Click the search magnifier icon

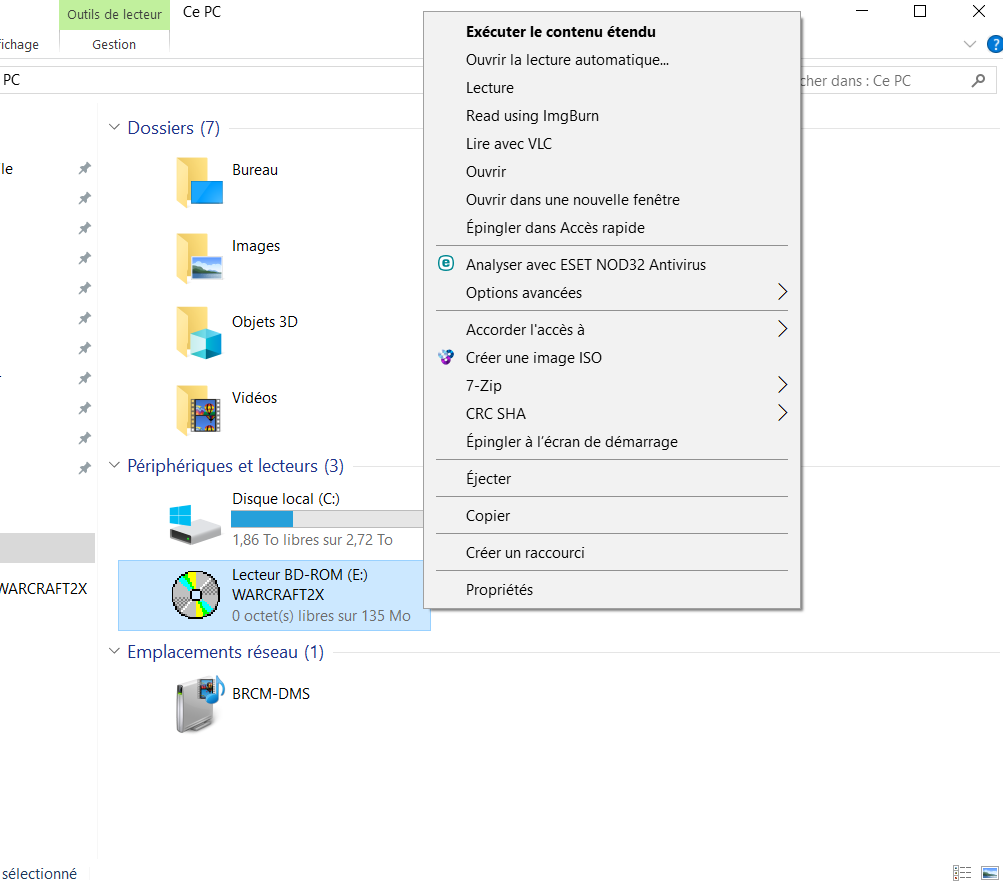[x=978, y=81]
